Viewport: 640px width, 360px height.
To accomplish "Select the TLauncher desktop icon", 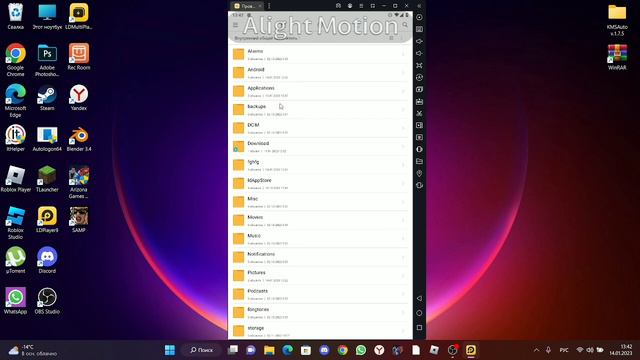I will [47, 179].
